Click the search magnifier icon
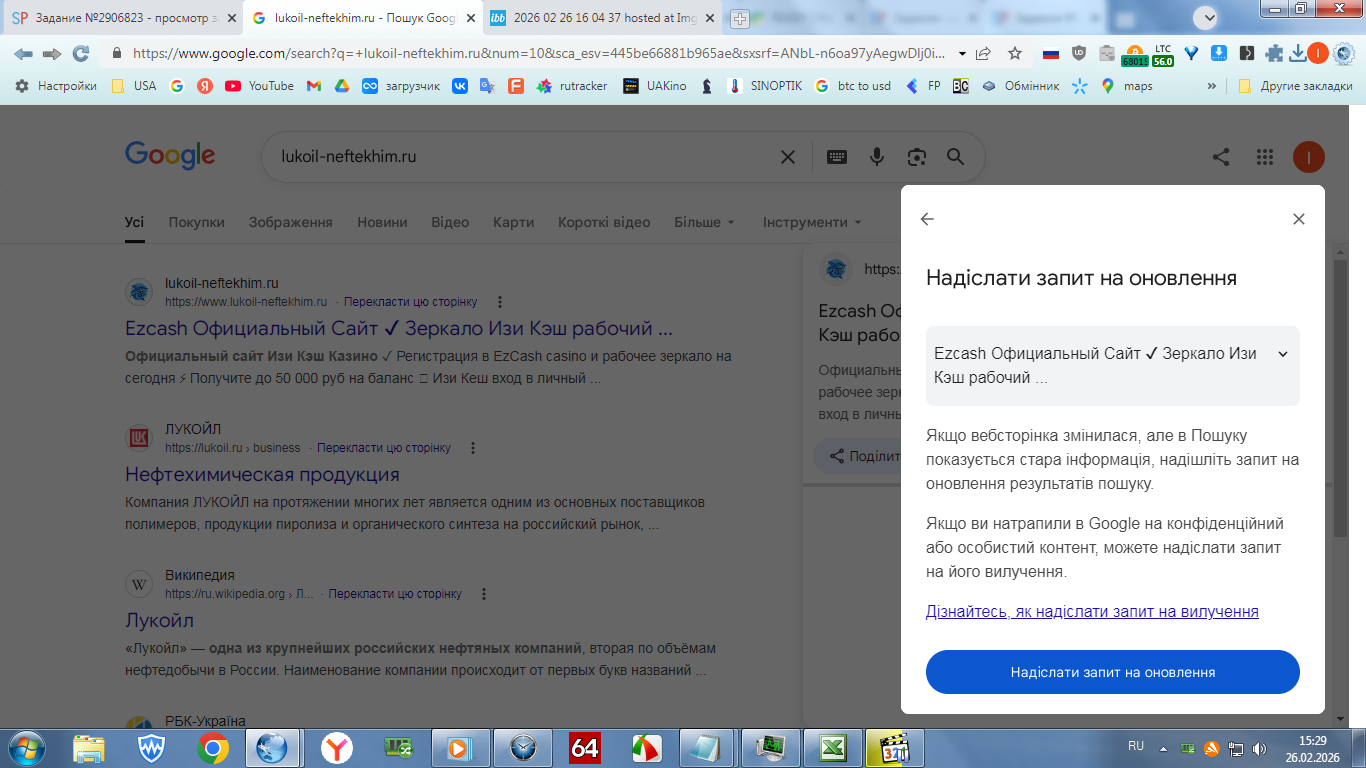1366x768 pixels. (x=955, y=157)
